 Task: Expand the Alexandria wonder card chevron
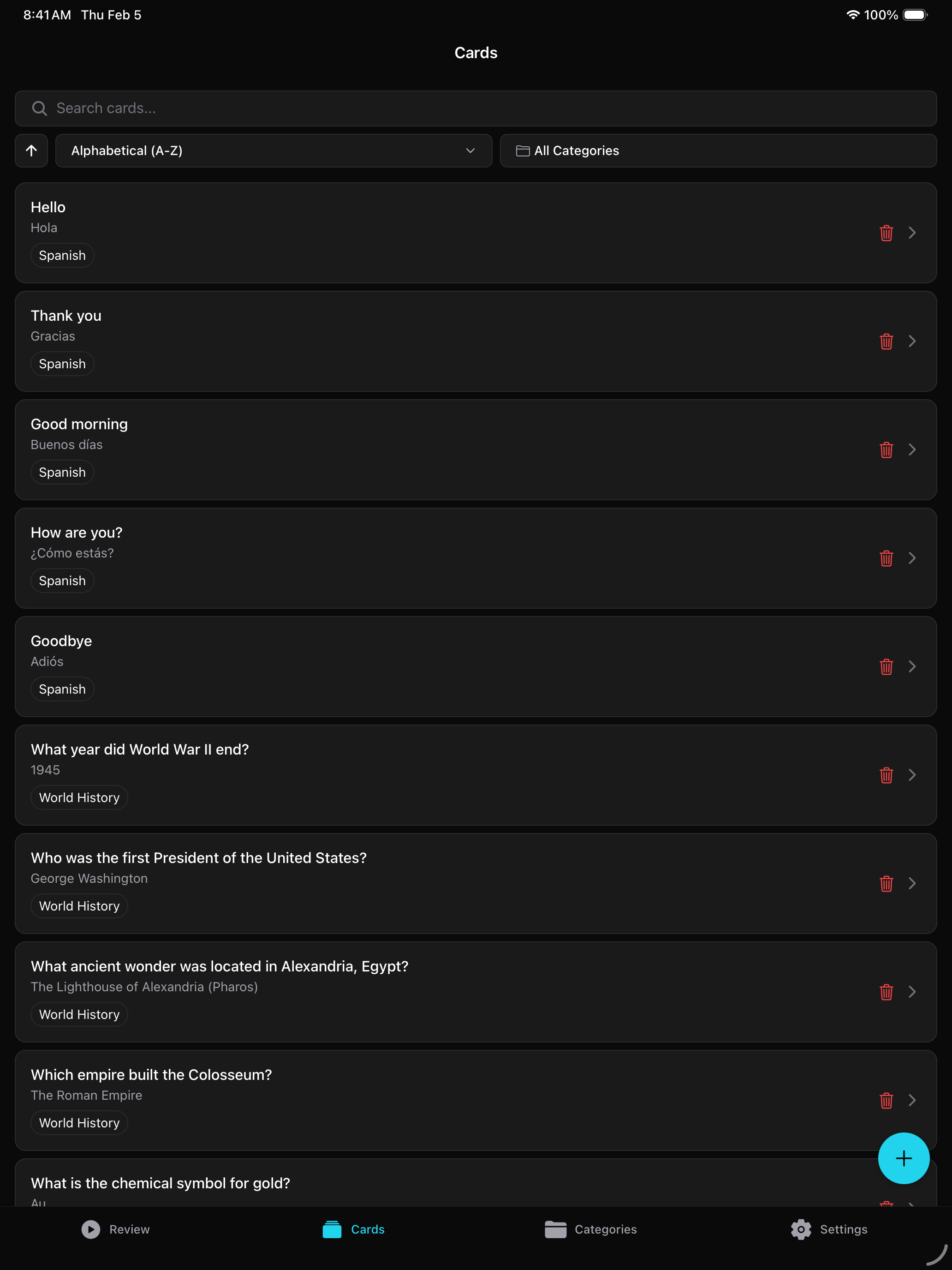(912, 992)
